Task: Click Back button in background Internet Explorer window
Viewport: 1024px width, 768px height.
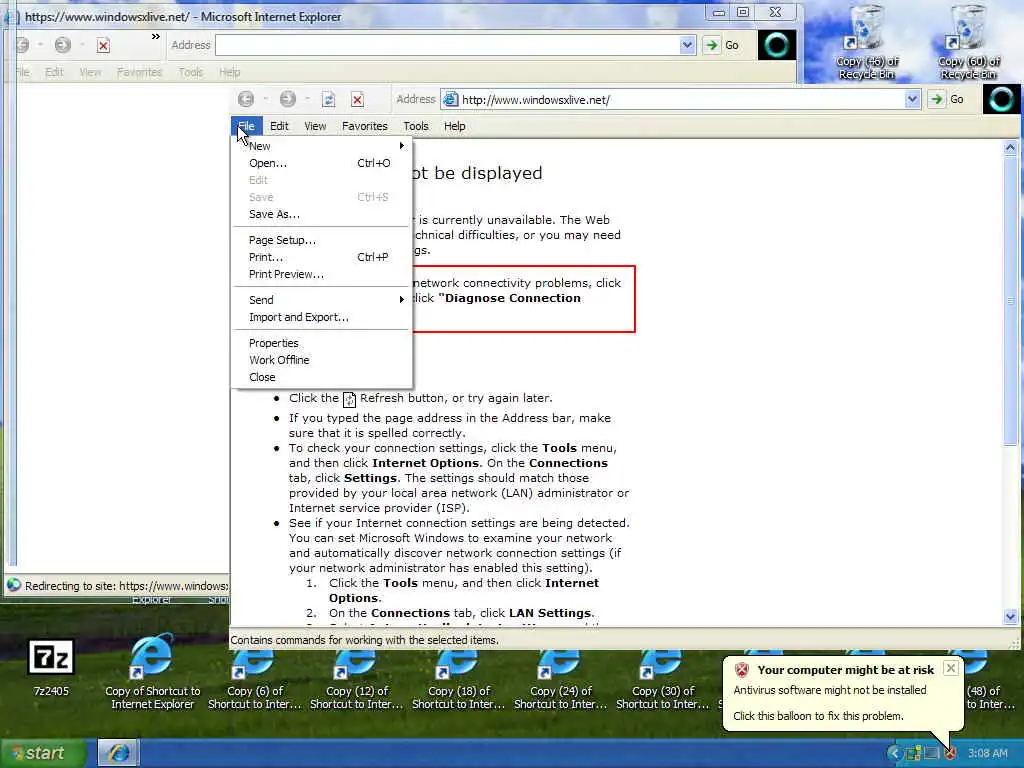Action: 22,45
